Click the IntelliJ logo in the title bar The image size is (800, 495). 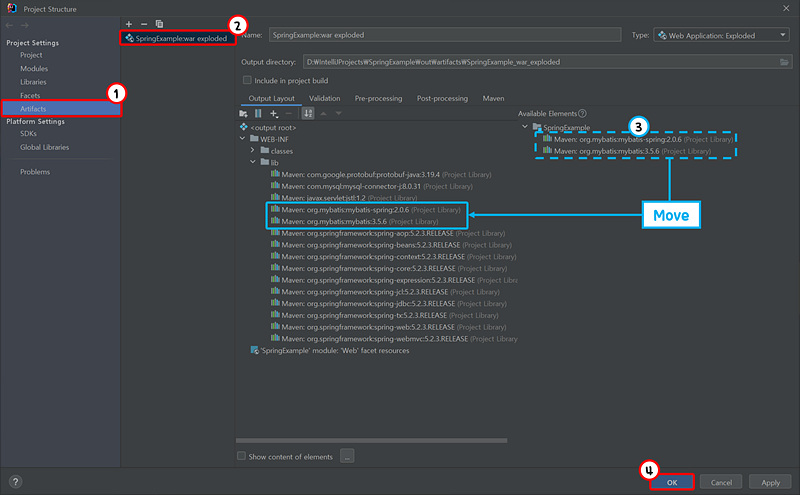point(12,8)
